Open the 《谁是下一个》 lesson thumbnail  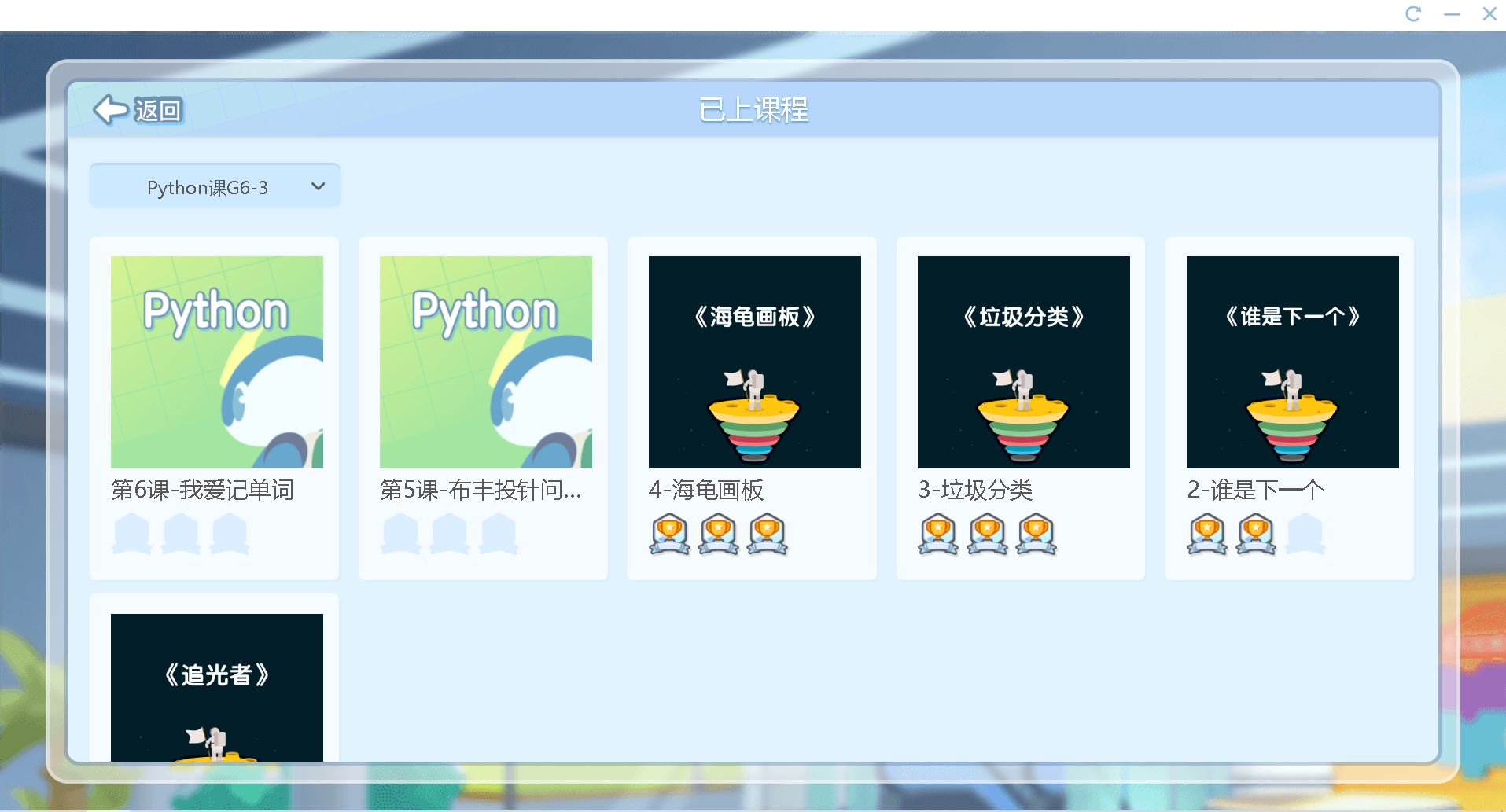coord(1293,362)
